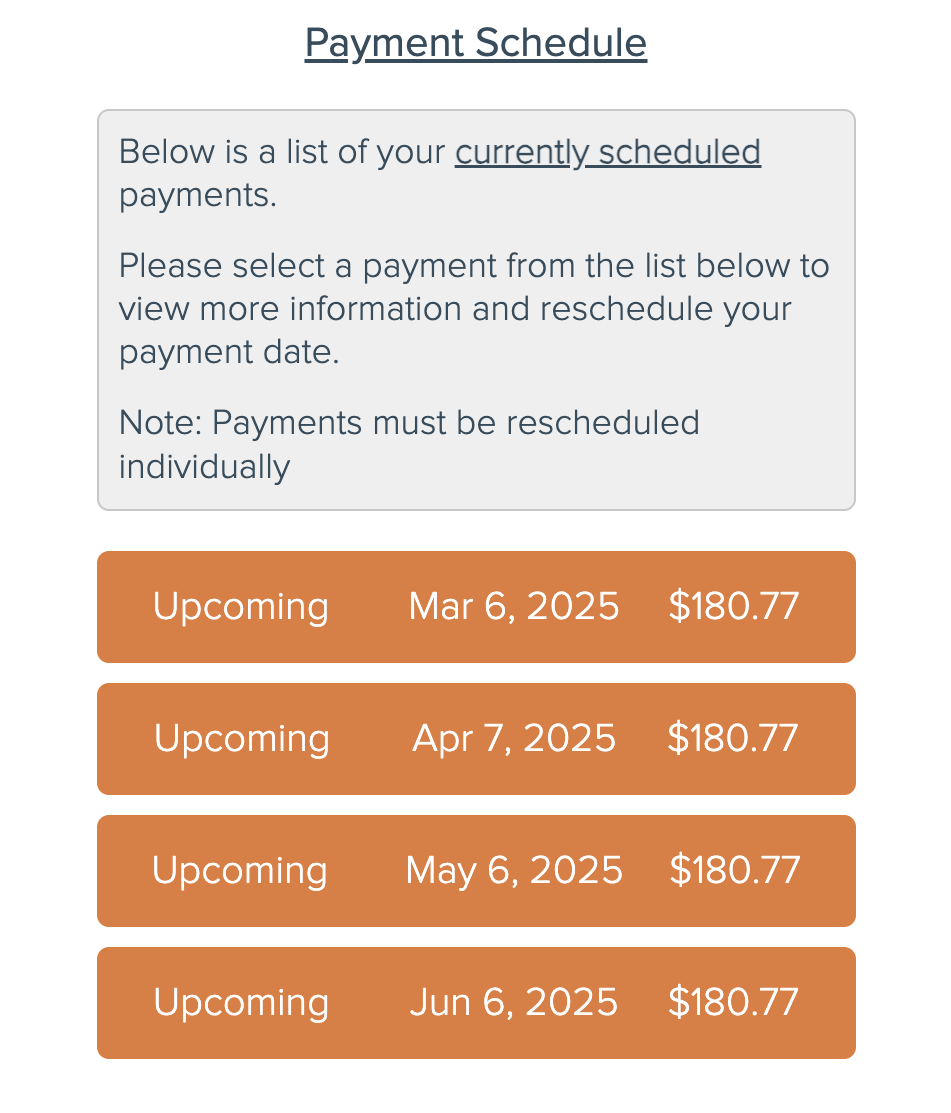
Task: Click the 'Please select a payment' instruction paragraph
Action: [x=474, y=309]
